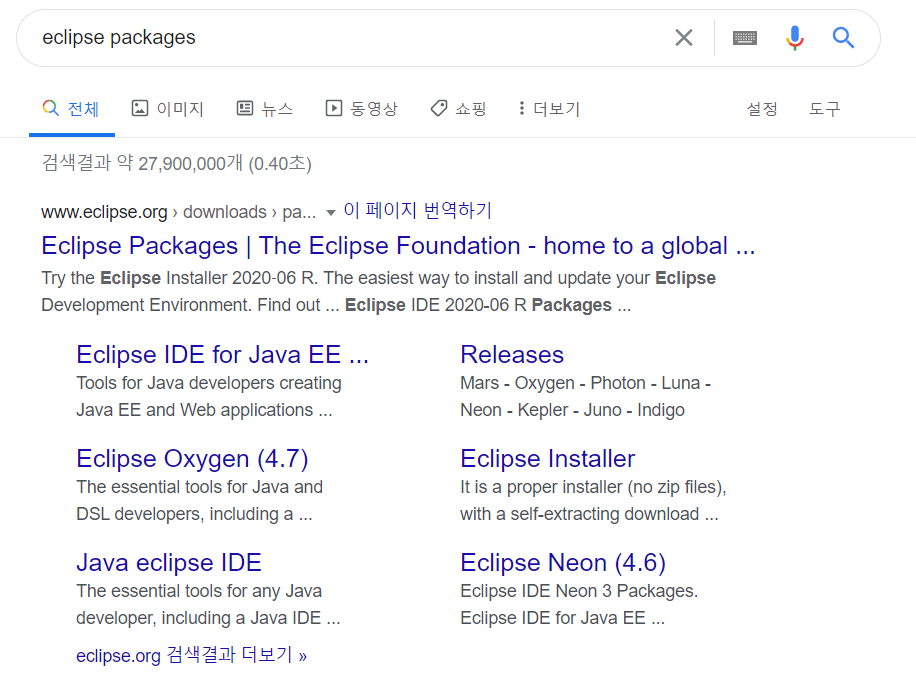This screenshot has height=696, width=916.
Task: Switch to the 뉴스 (News) tab
Action: point(265,109)
